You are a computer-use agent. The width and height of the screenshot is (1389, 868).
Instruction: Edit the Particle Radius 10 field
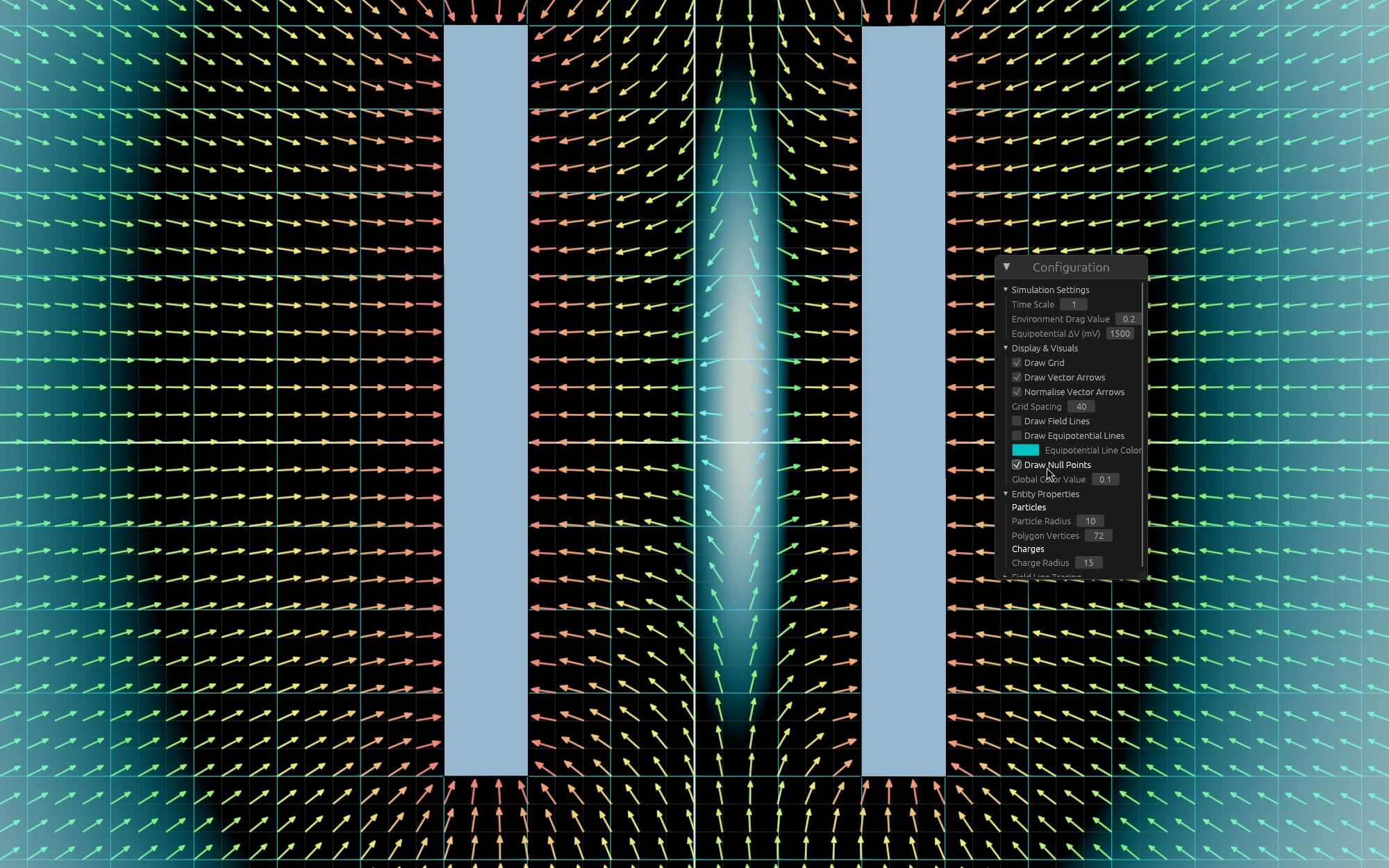pos(1090,521)
